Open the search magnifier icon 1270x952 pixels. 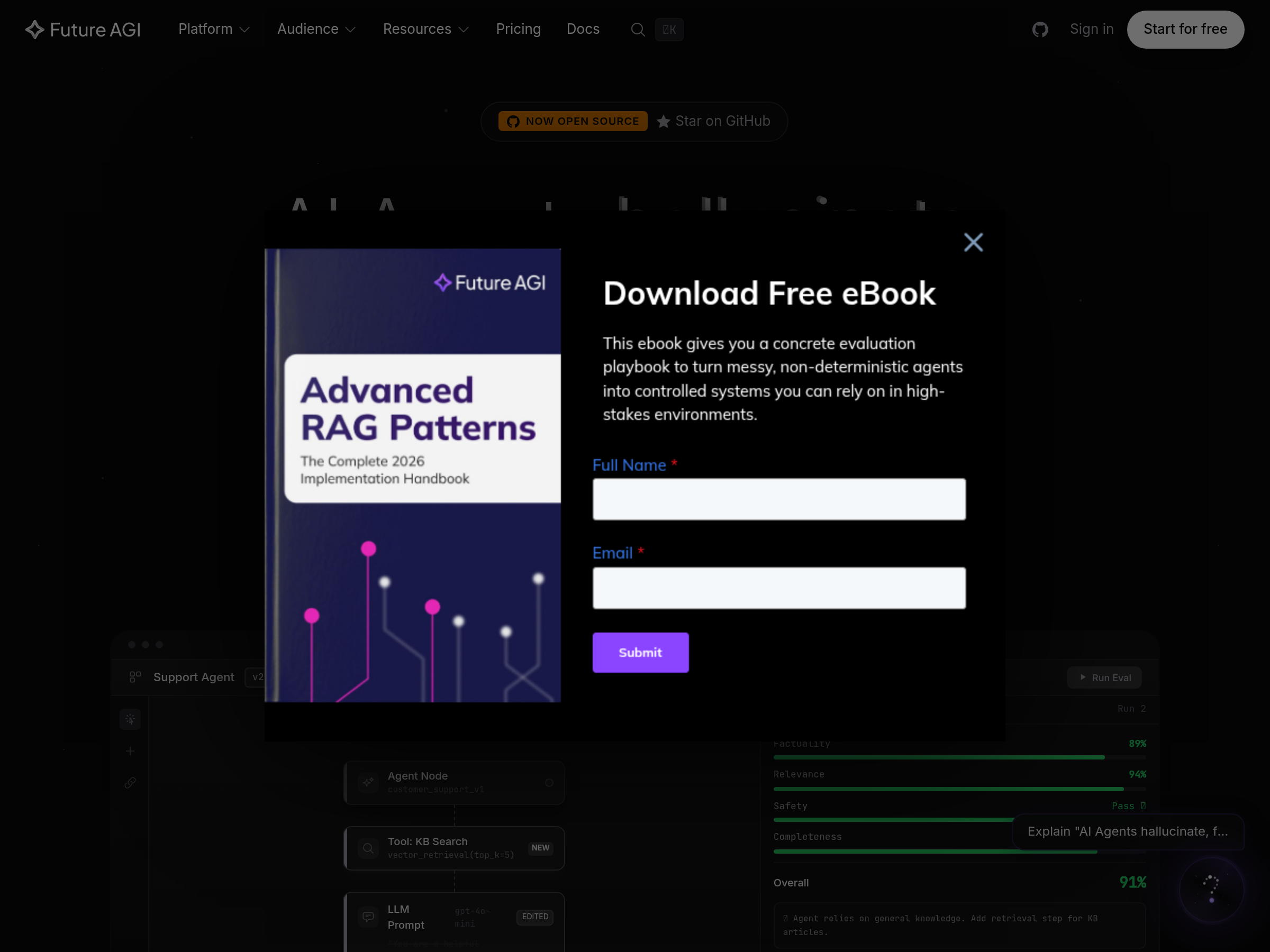(637, 30)
